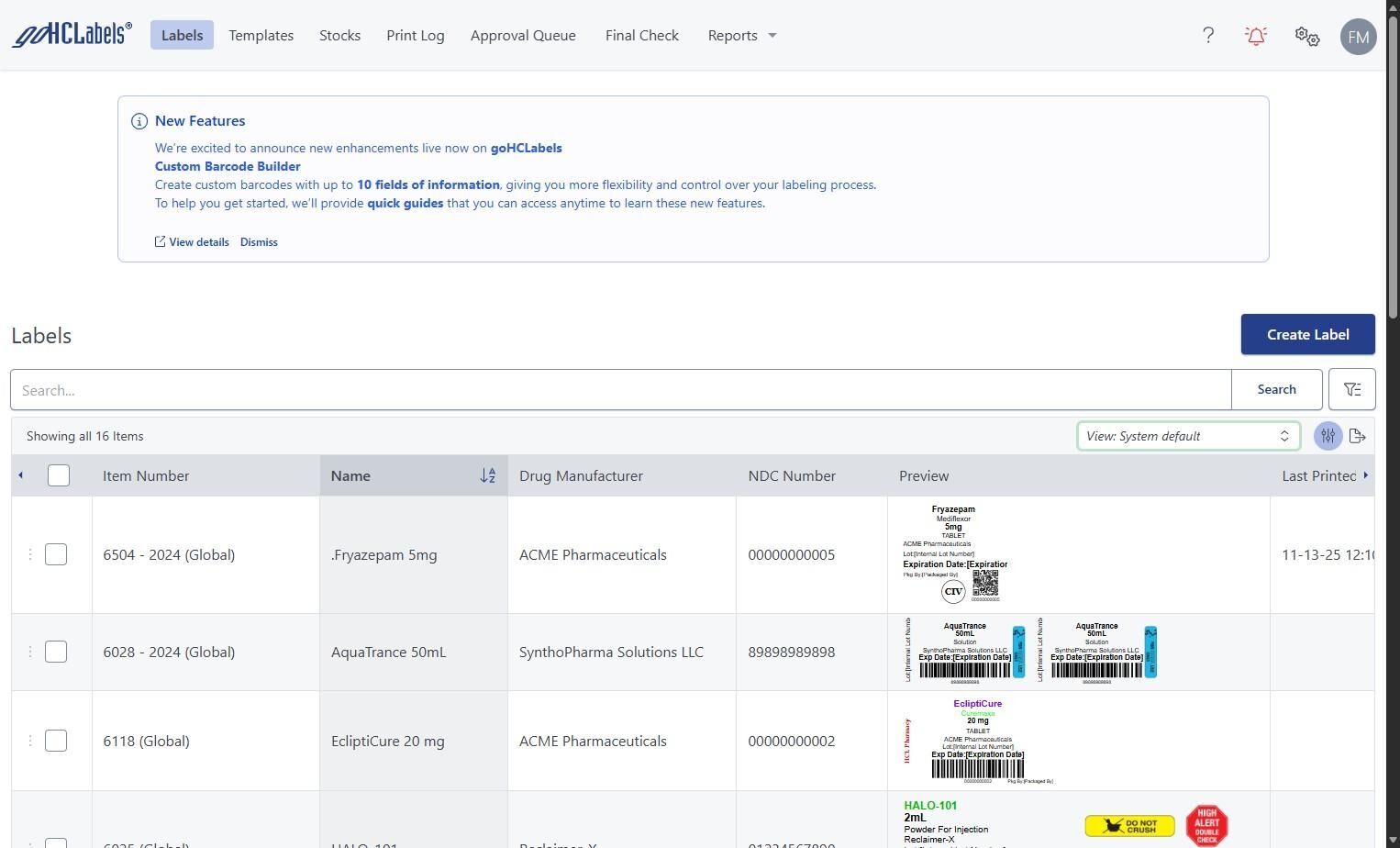Screen dimensions: 1400x848
Task: Open the advanced filter icon beside Search
Action: (1352, 390)
